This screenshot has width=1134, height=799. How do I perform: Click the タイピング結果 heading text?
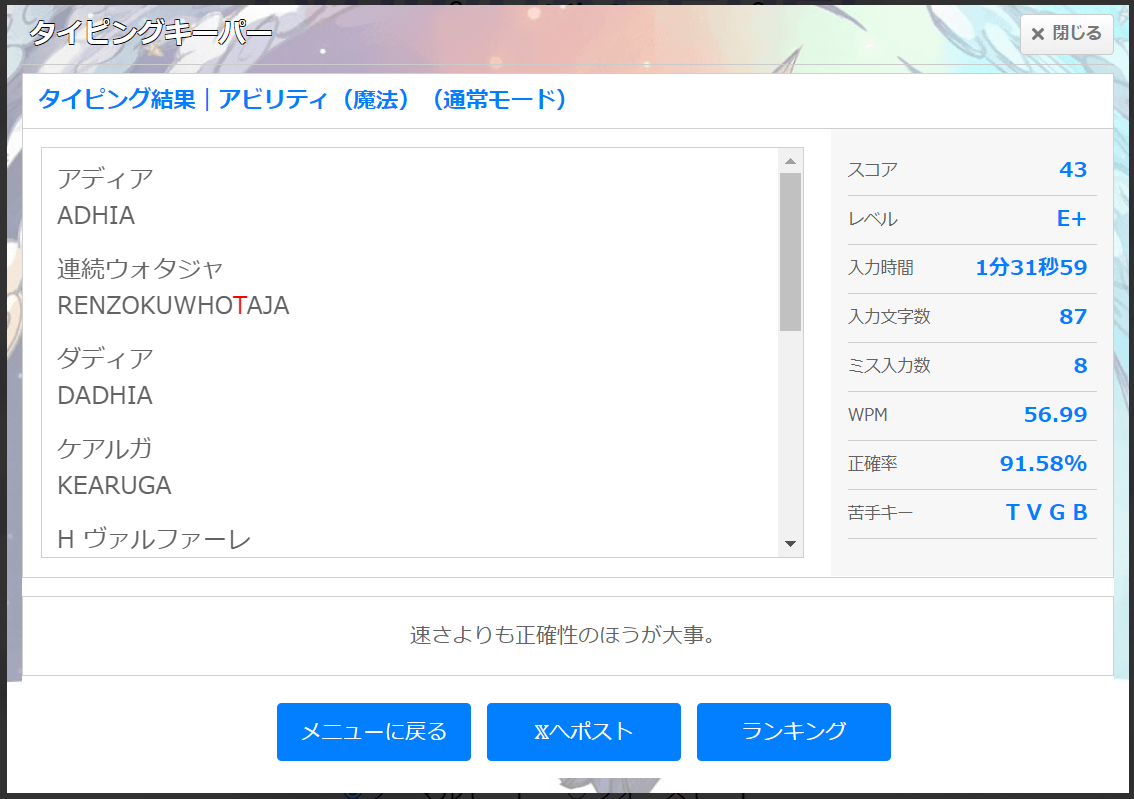[117, 100]
